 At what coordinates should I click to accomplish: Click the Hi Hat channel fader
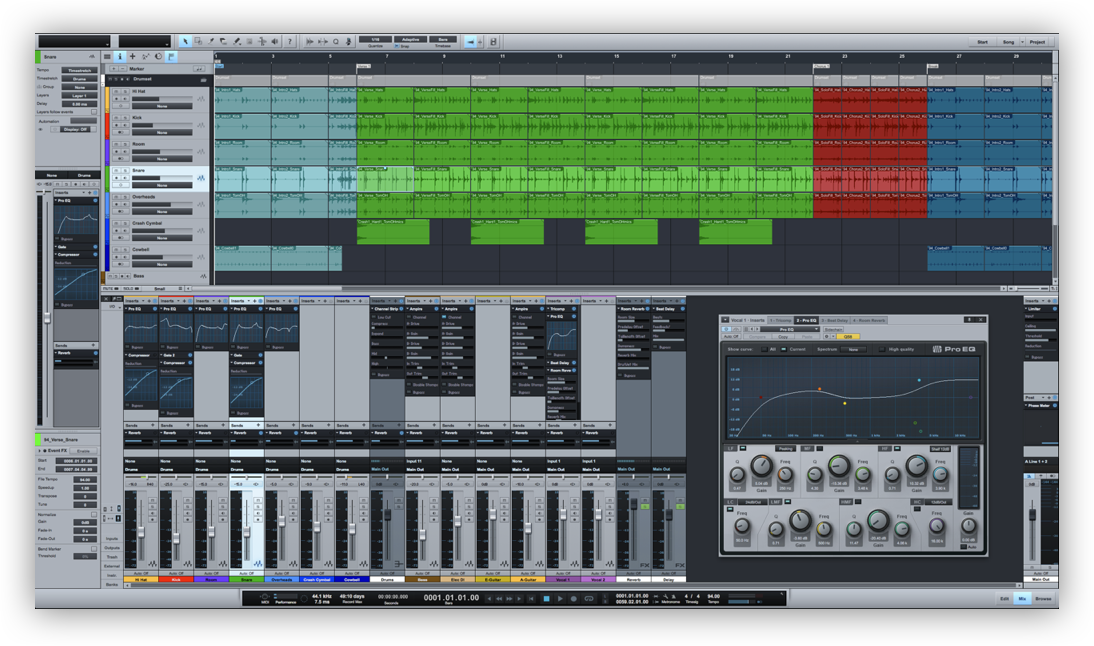click(x=141, y=532)
